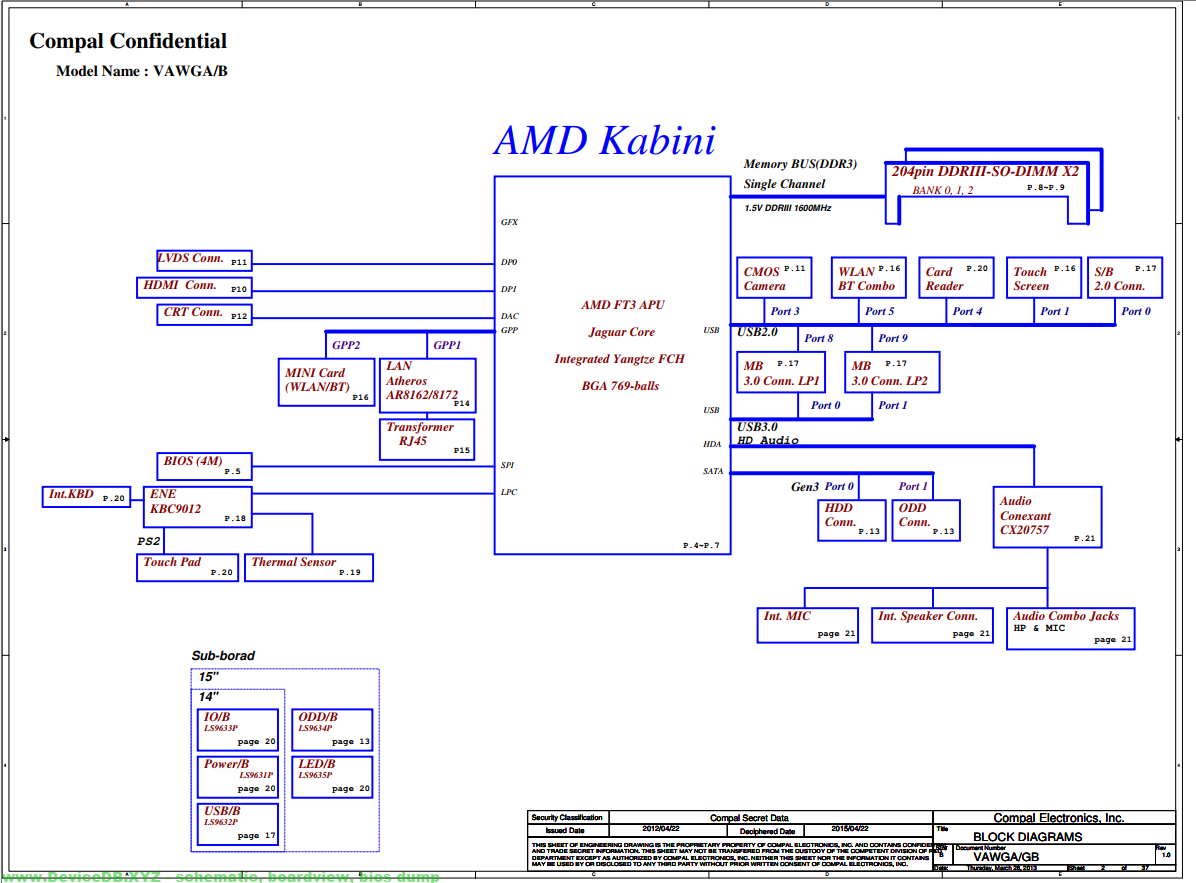Click the Audio Combo Jacks block
Screen dimensions: 1196x883
1071,628
